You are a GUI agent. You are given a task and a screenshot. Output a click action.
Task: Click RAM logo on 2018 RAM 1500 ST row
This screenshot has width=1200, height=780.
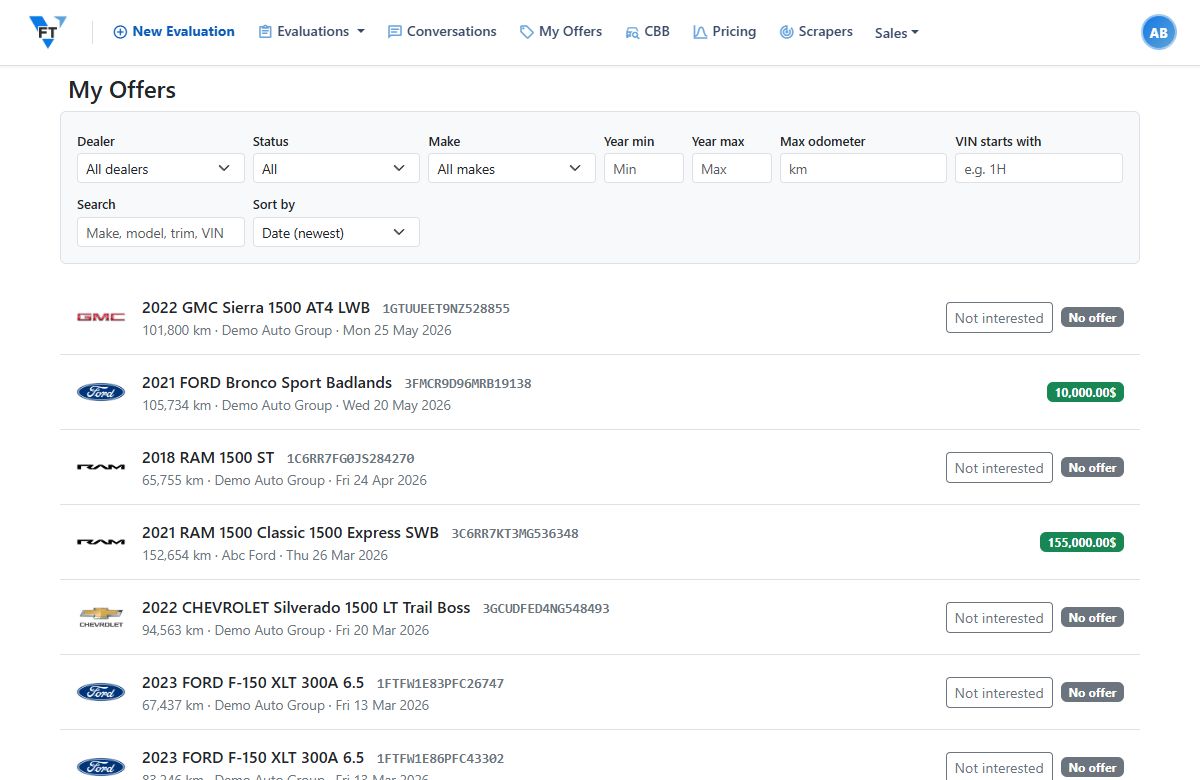pyautogui.click(x=101, y=467)
